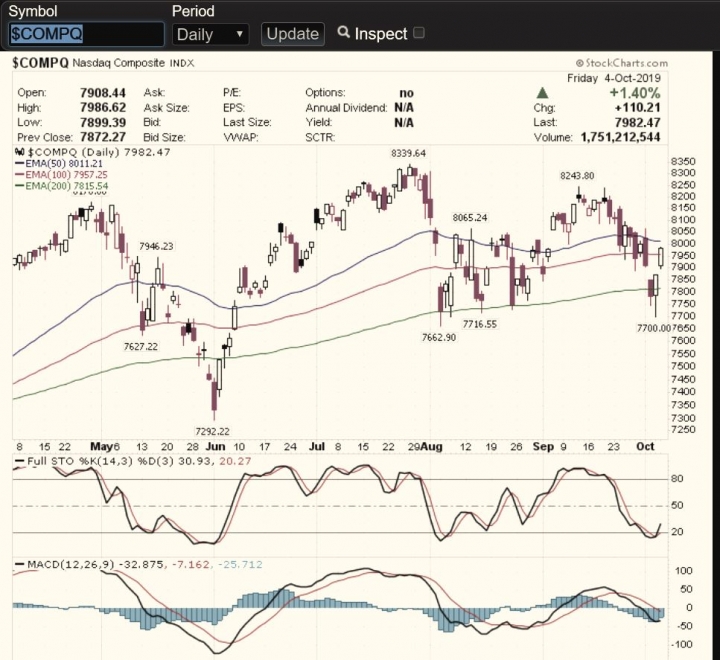This screenshot has width=720, height=660.
Task: Click the 8243.80 price label
Action: click(x=577, y=175)
